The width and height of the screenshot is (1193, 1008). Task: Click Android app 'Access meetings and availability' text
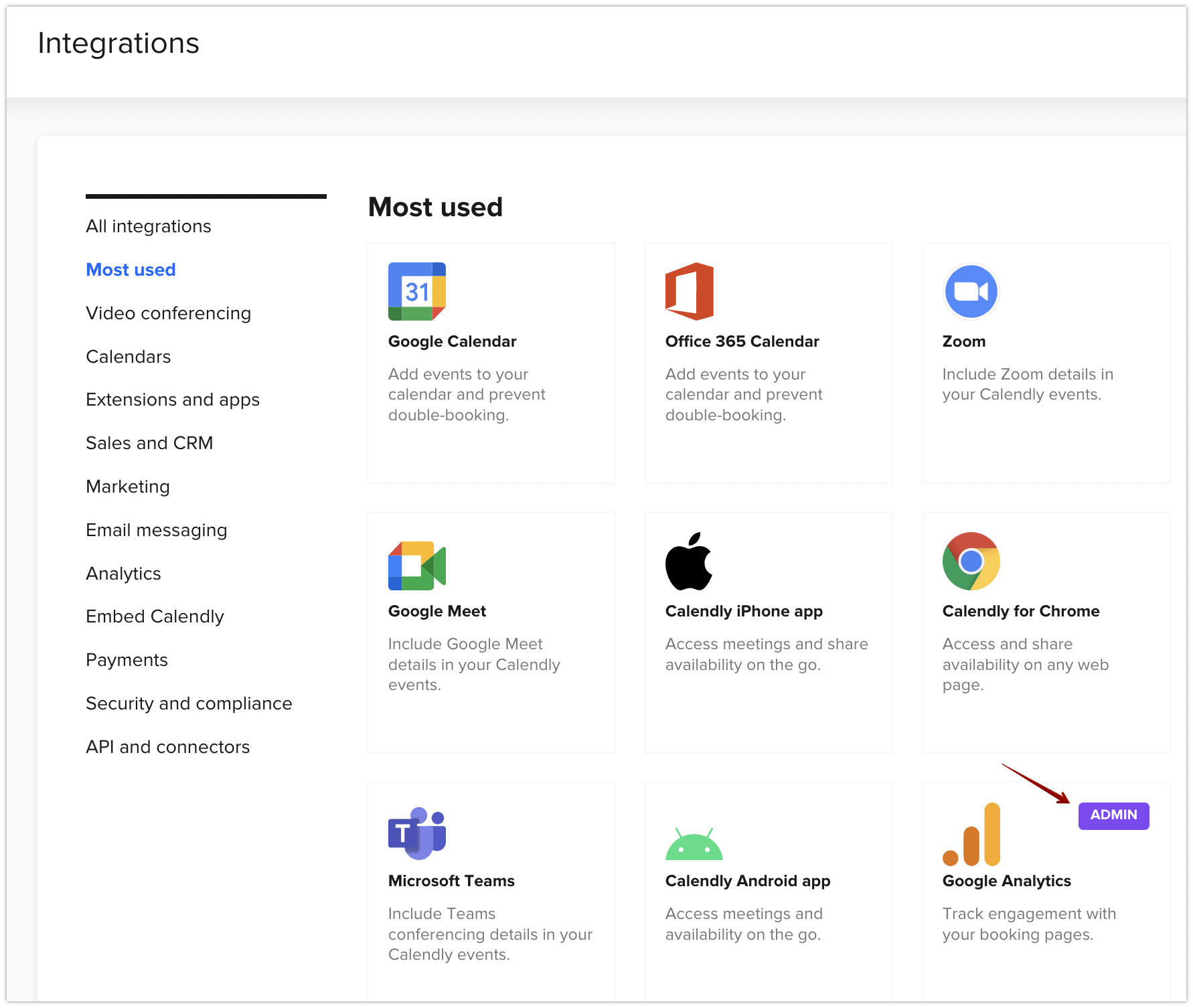pos(744,924)
